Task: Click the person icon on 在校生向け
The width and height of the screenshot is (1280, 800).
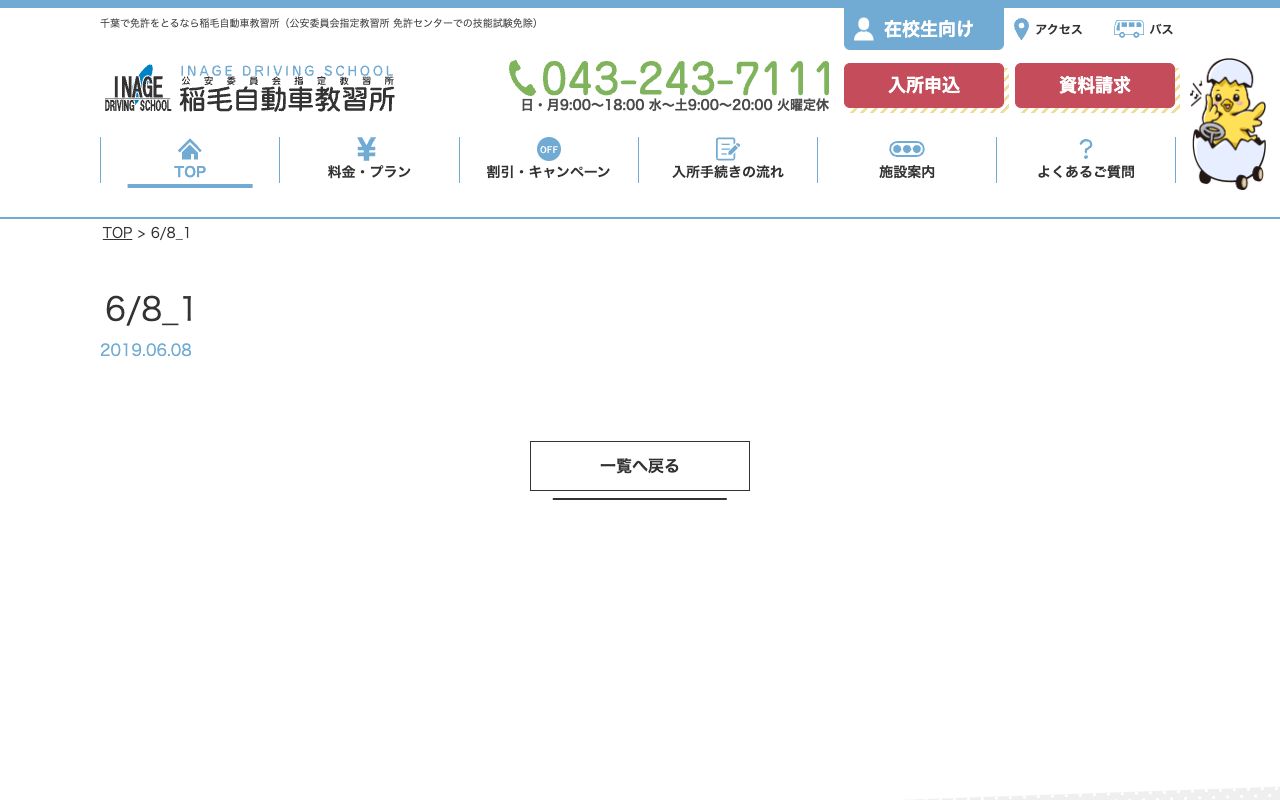Action: pyautogui.click(x=864, y=28)
